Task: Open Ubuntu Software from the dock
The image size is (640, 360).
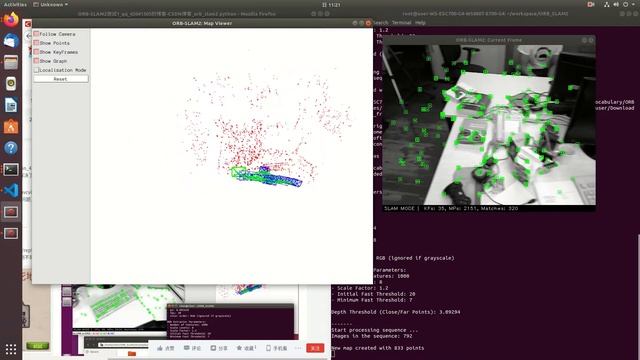Action: click(11, 127)
